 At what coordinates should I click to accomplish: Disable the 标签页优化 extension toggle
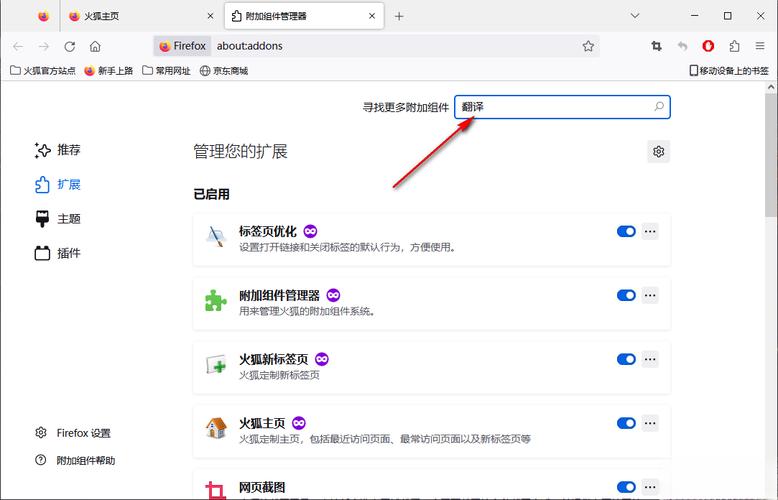pyautogui.click(x=626, y=231)
